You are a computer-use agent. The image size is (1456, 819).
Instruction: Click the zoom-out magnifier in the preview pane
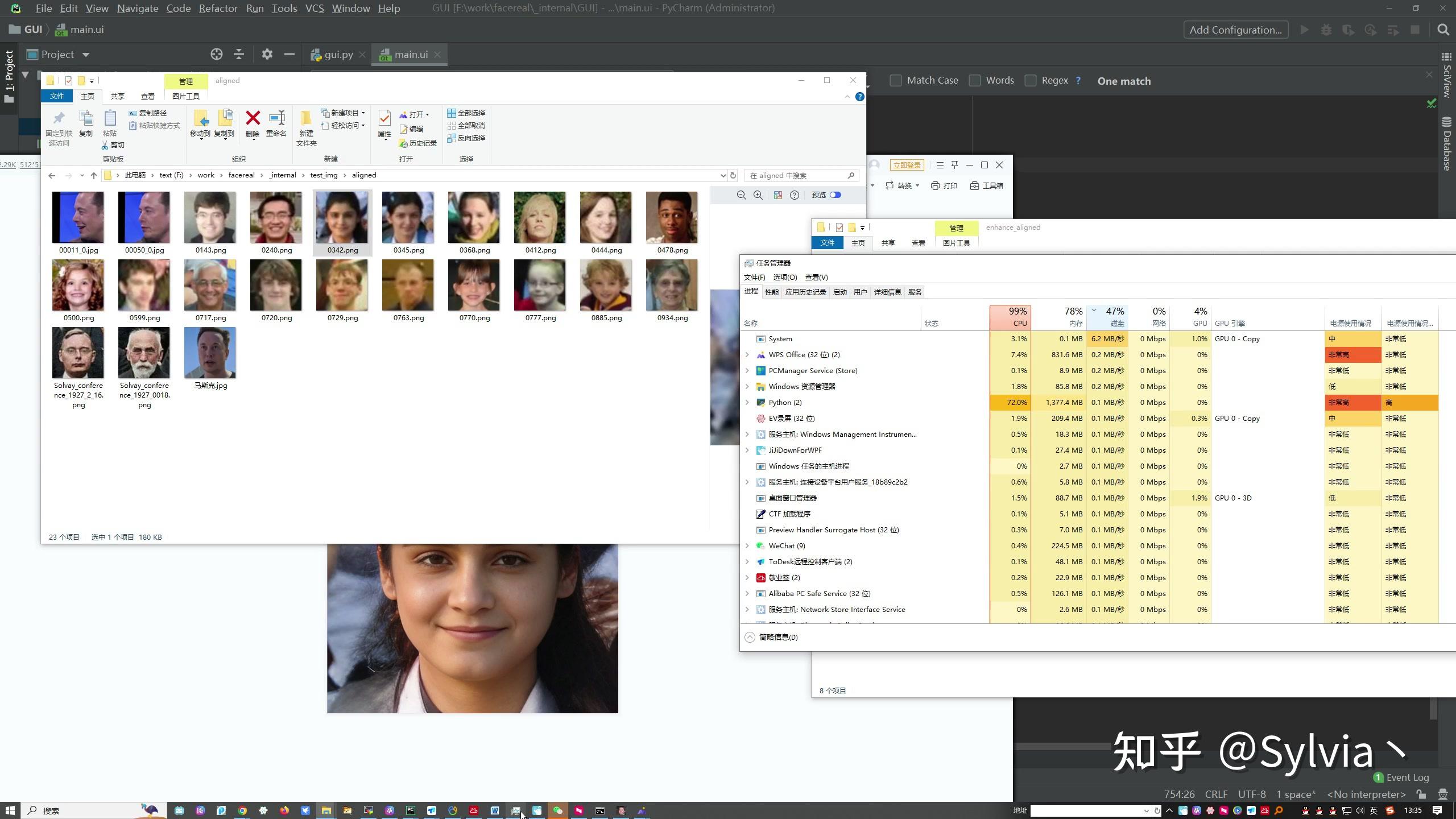point(741,195)
